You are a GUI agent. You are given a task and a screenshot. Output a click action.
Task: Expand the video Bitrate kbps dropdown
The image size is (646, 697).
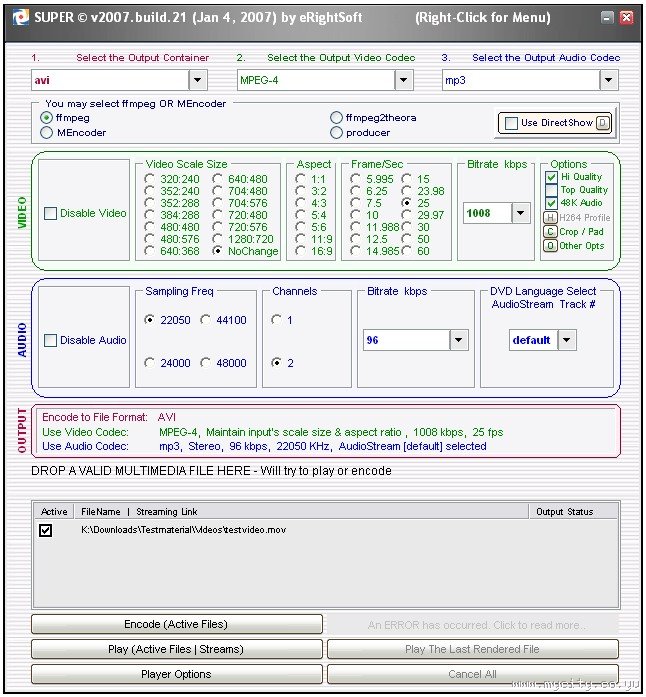click(x=520, y=213)
